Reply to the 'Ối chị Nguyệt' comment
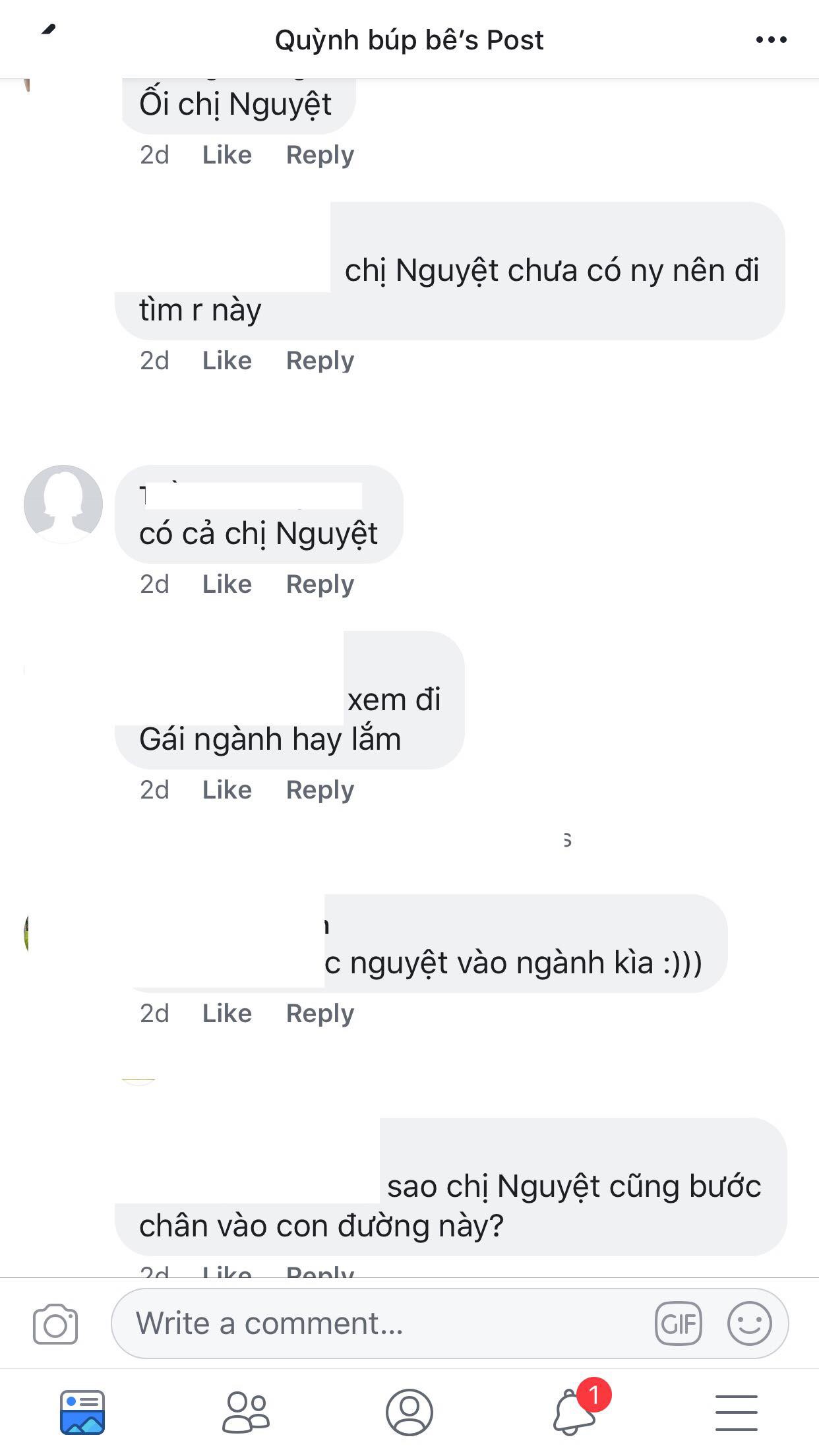 click(x=320, y=155)
